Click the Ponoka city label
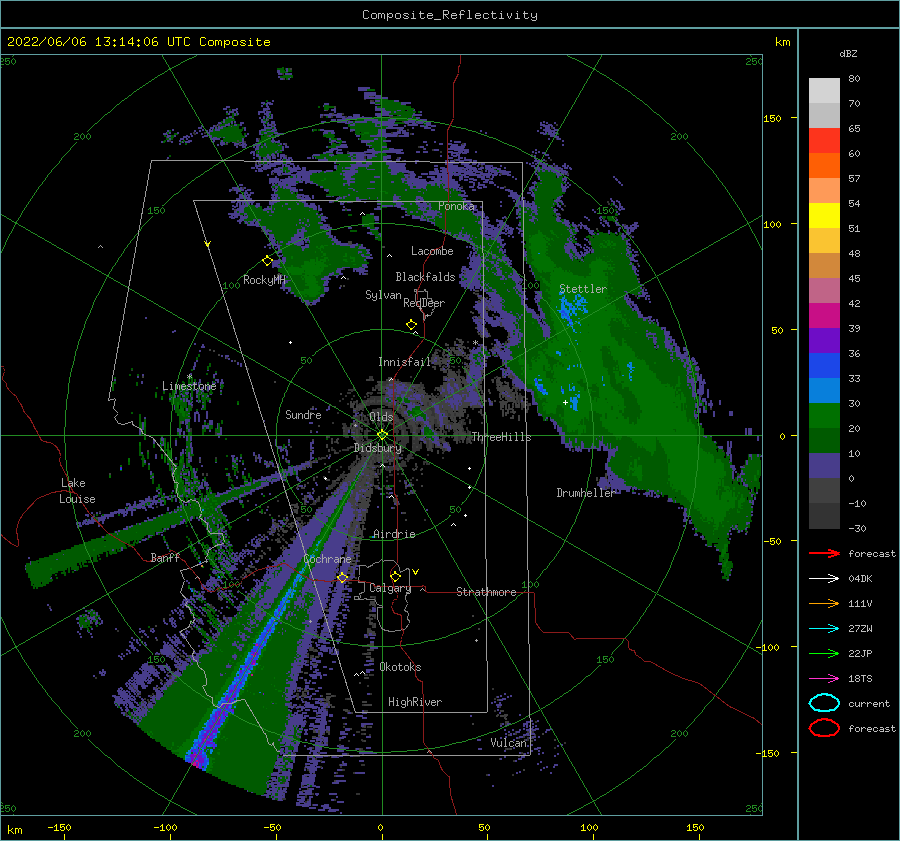Viewport: 900px width, 841px height. coord(456,206)
